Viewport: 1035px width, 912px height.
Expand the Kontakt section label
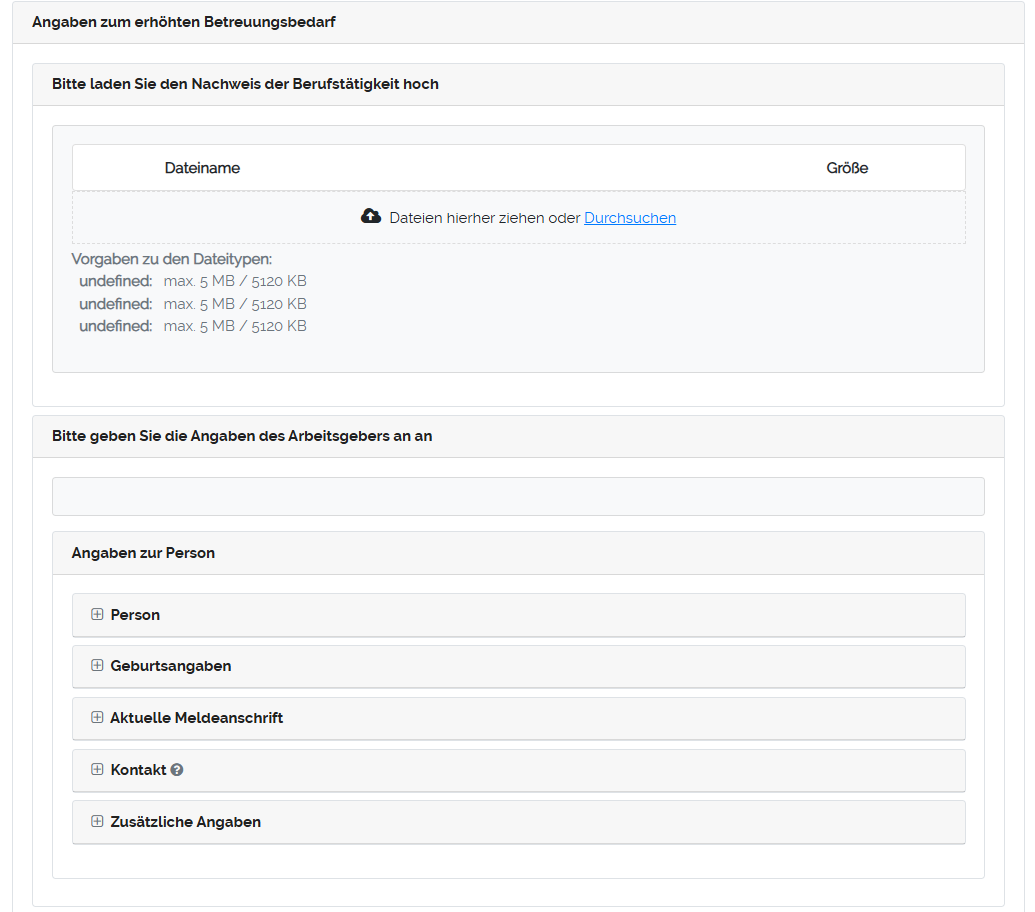click(138, 770)
